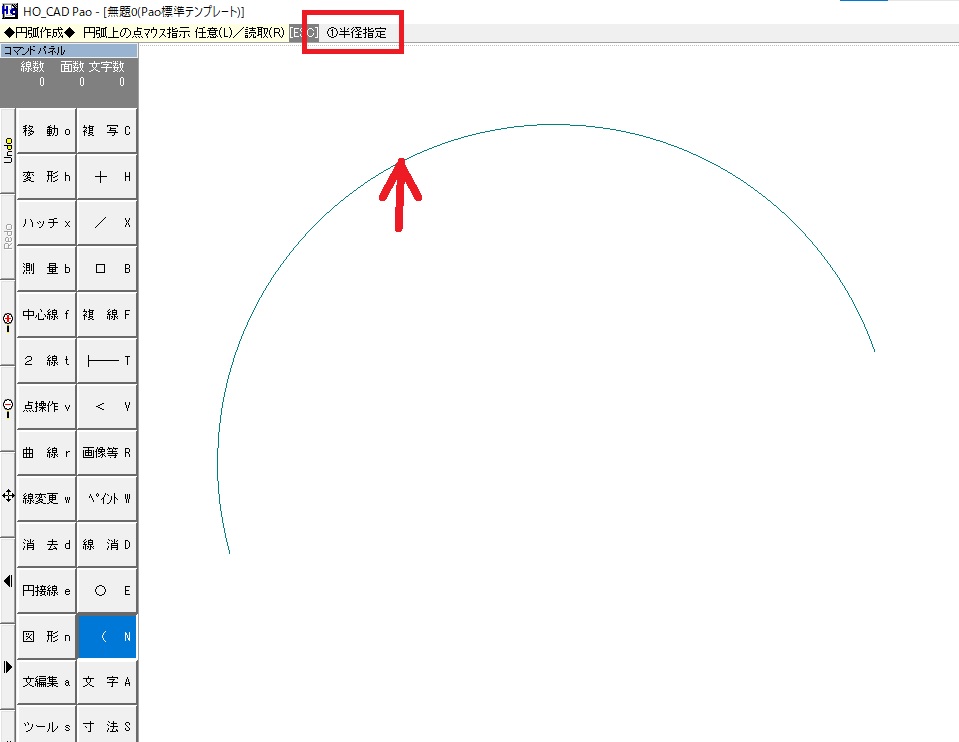Viewport: 959px width, 742px height.
Task: Click the right-pointing triangle icon
Action: coord(8,667)
